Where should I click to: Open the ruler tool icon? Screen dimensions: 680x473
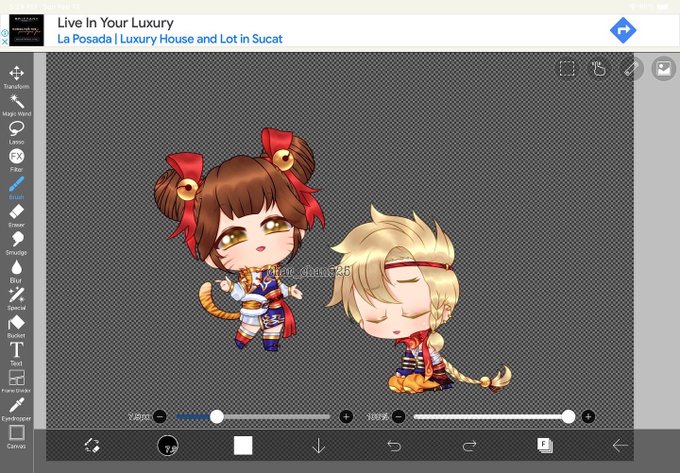tap(631, 69)
